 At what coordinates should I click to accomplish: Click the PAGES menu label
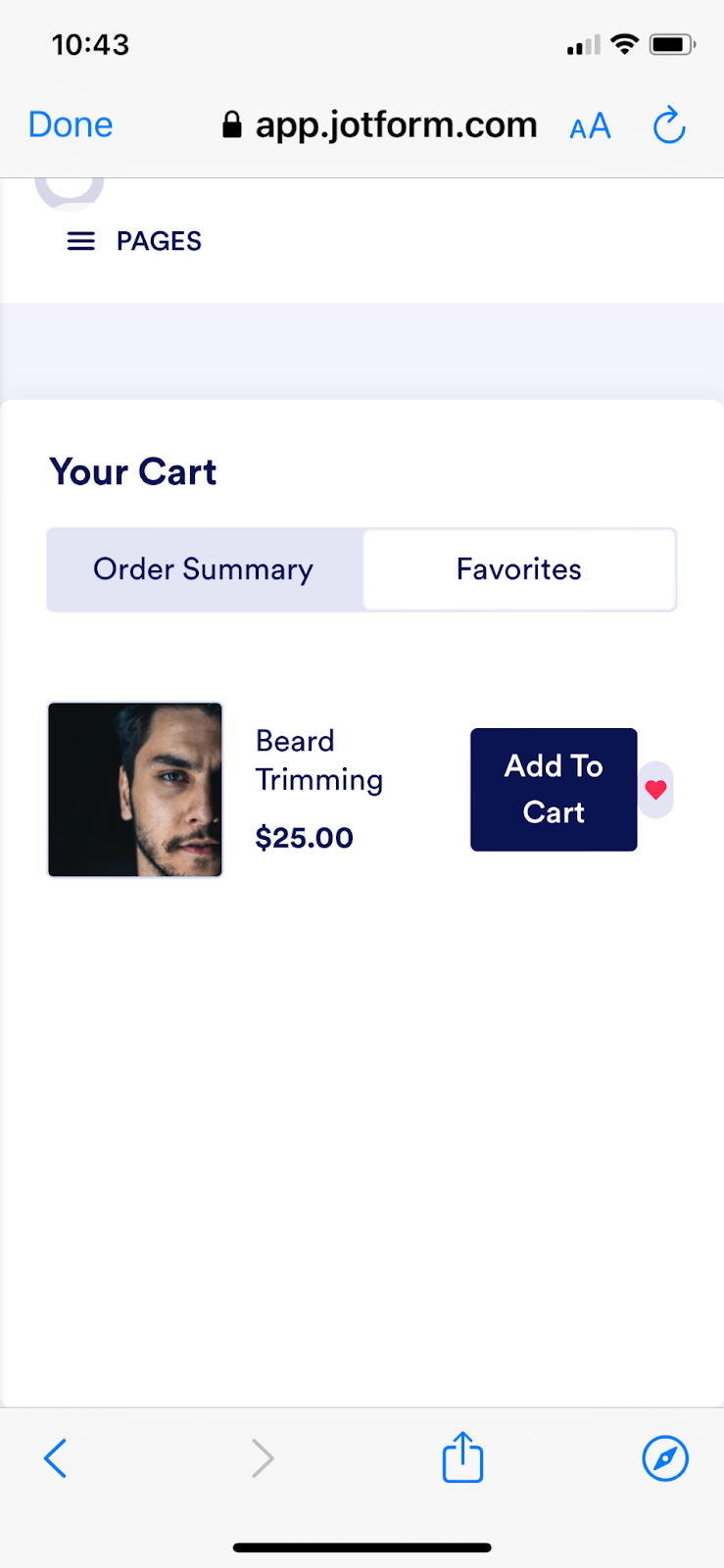pyautogui.click(x=159, y=241)
